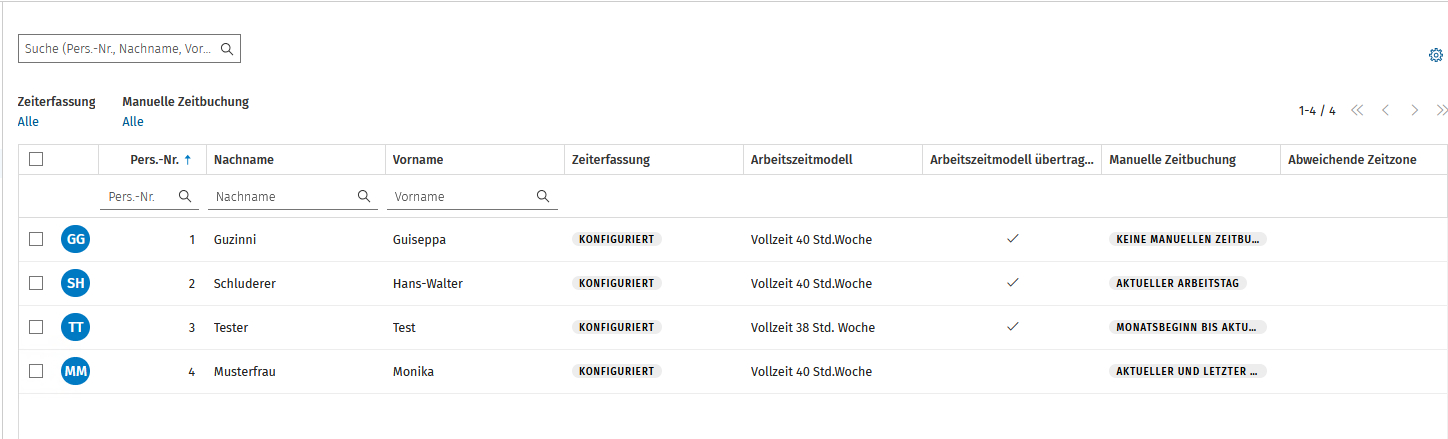Toggle the select-all header checkbox
The height and width of the screenshot is (439, 1448).
coord(36,159)
